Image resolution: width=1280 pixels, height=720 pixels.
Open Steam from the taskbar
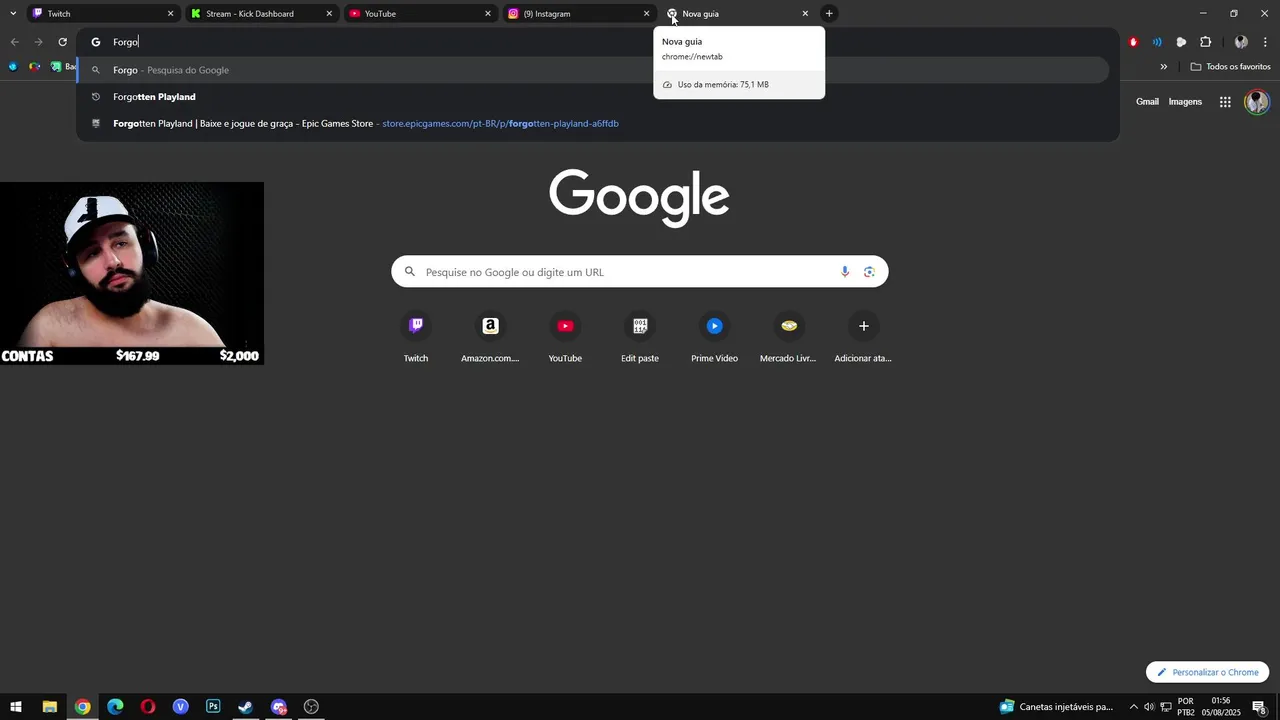[246, 707]
